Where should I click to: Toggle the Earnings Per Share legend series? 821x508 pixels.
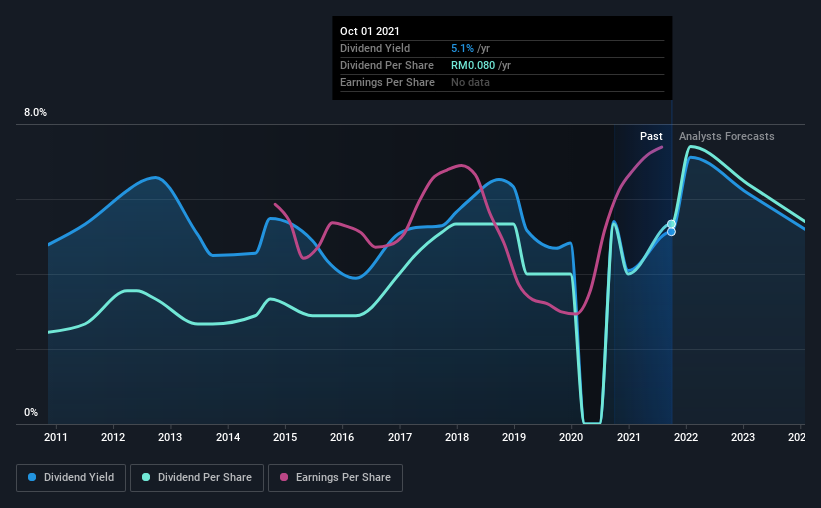[x=335, y=478]
